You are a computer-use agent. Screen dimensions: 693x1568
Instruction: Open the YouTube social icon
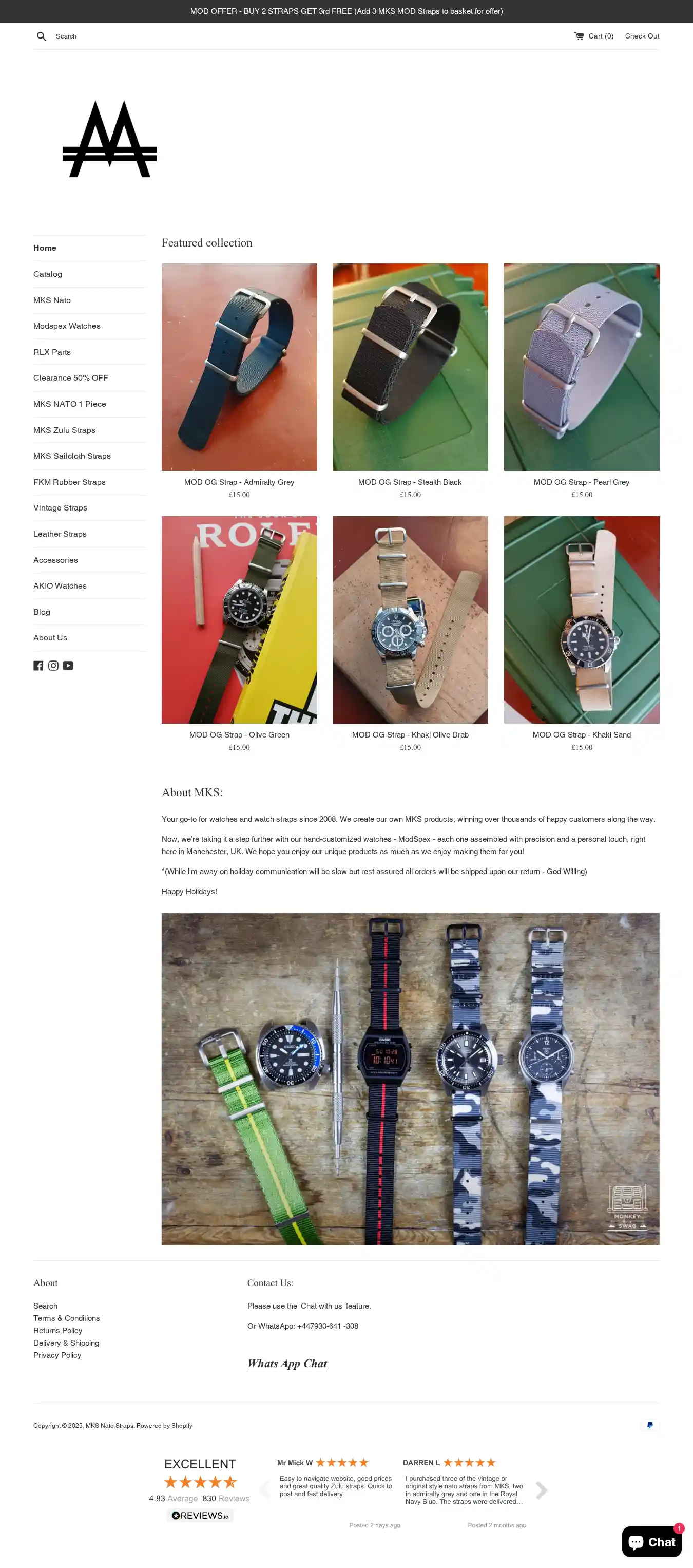tap(68, 665)
